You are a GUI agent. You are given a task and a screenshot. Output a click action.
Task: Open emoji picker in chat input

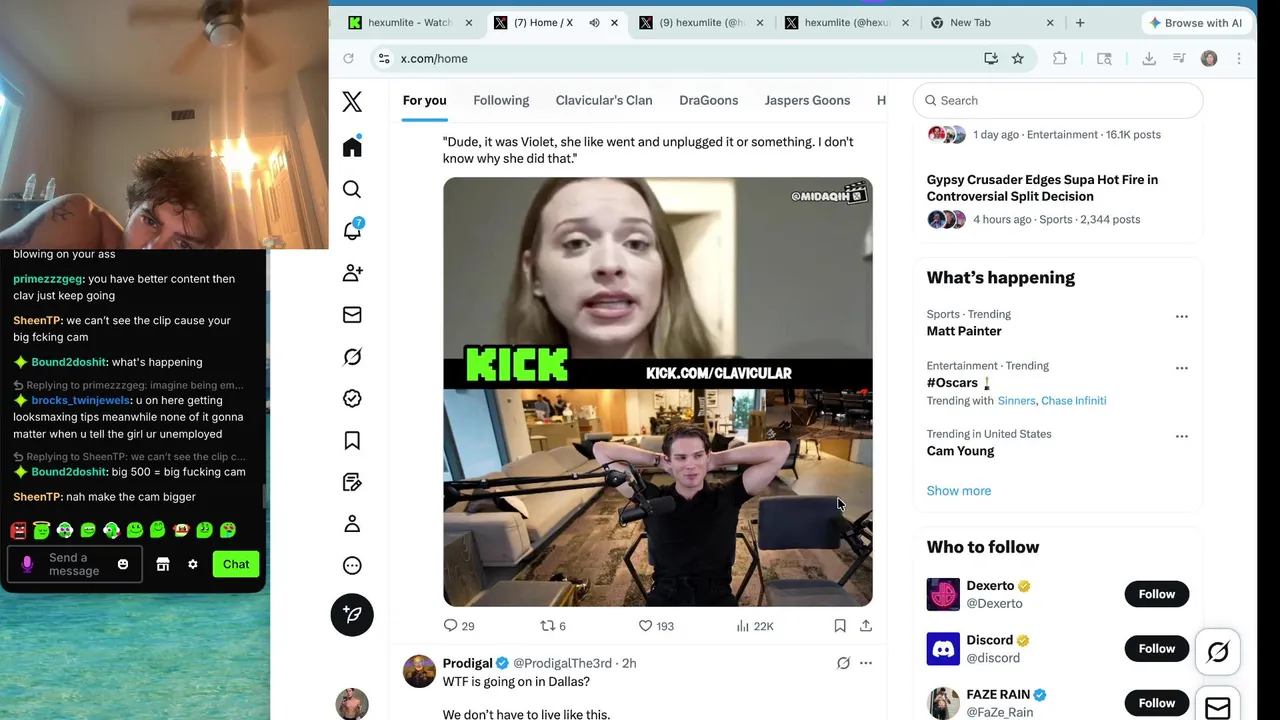point(123,564)
